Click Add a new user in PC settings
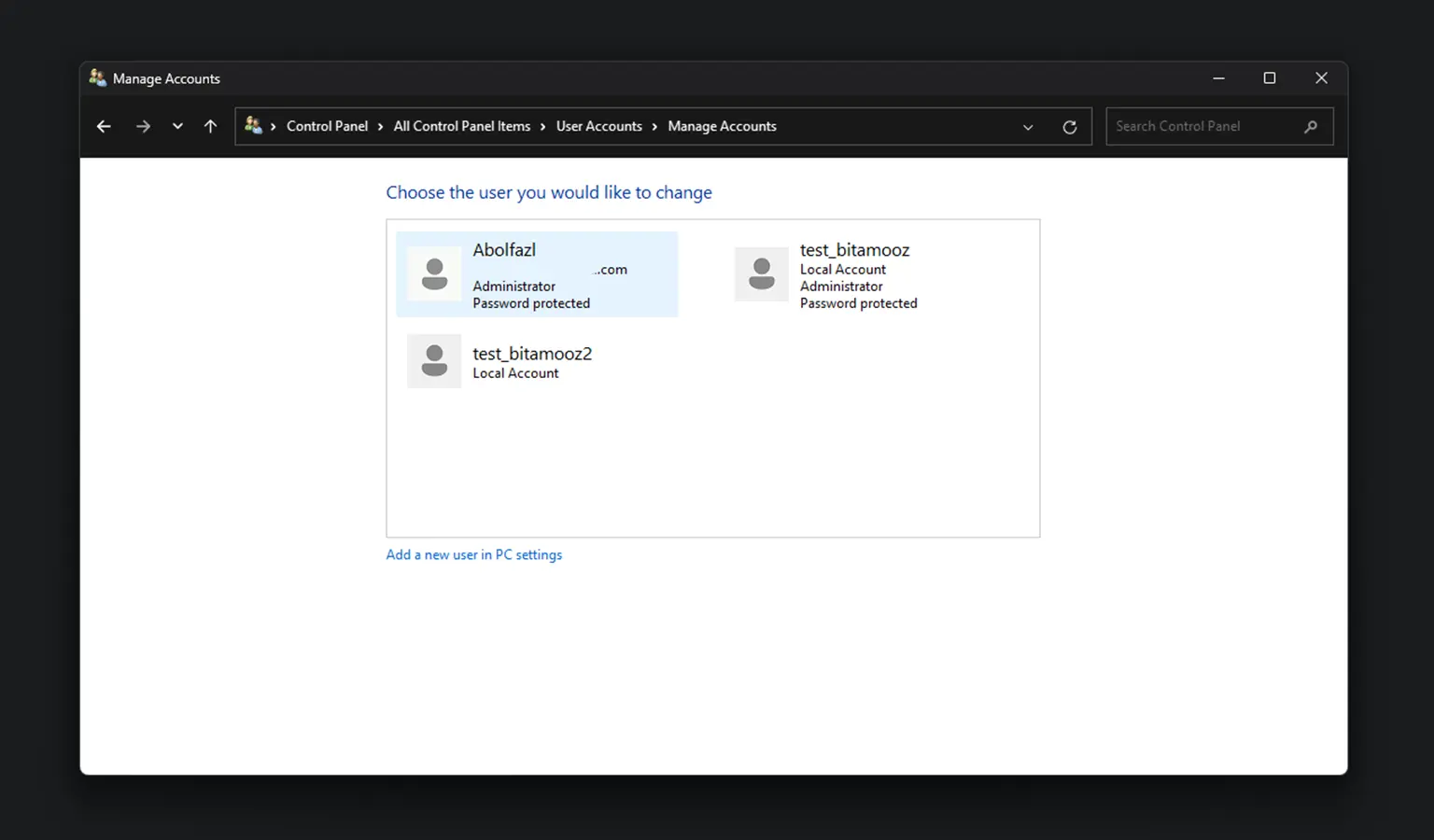This screenshot has height=840, width=1434. click(474, 554)
